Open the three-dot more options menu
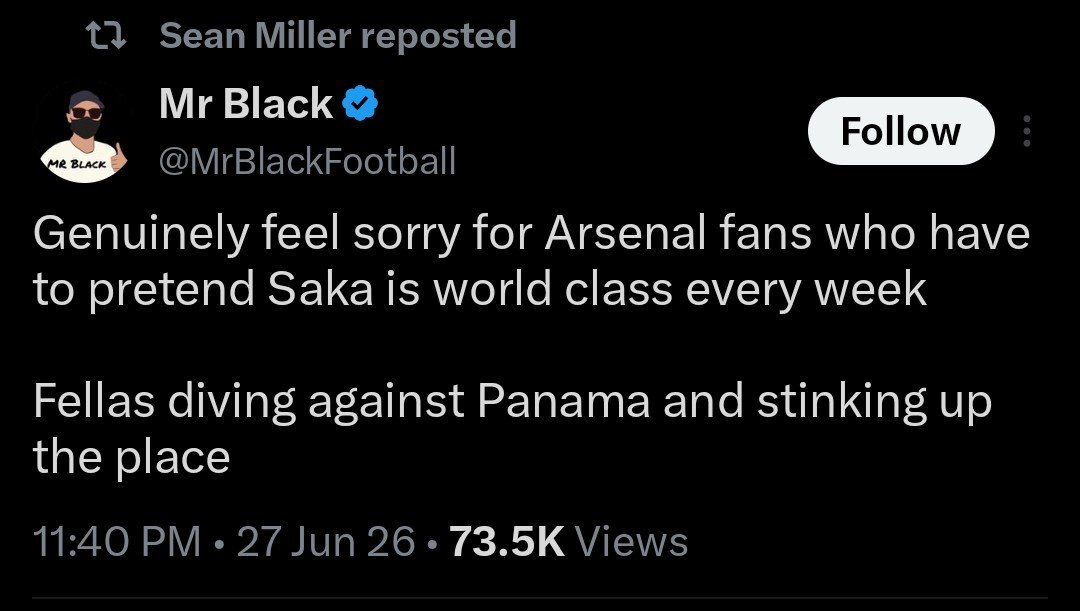Screen dimensions: 1080x611 coord(1026,131)
